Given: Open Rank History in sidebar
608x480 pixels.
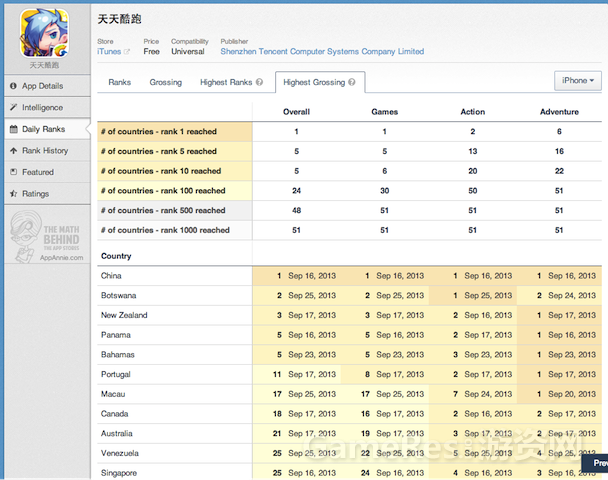Looking at the screenshot, I should [47, 150].
